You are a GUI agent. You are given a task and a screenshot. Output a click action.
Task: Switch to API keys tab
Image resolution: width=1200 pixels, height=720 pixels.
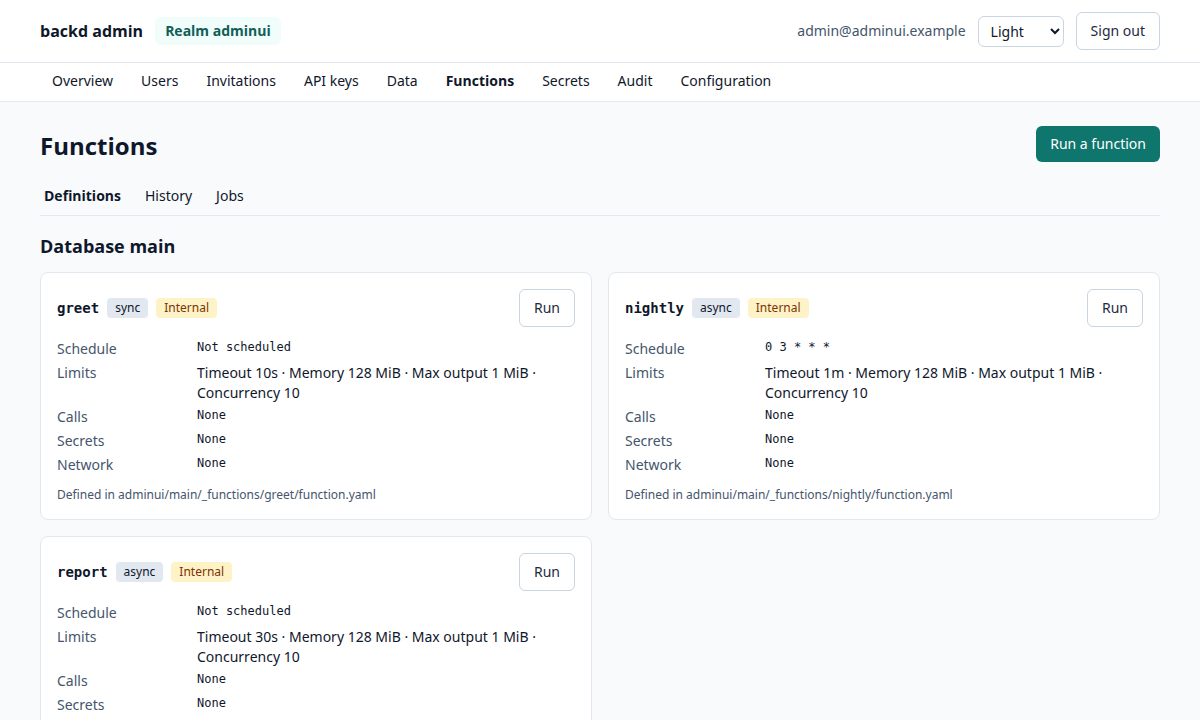(x=331, y=81)
